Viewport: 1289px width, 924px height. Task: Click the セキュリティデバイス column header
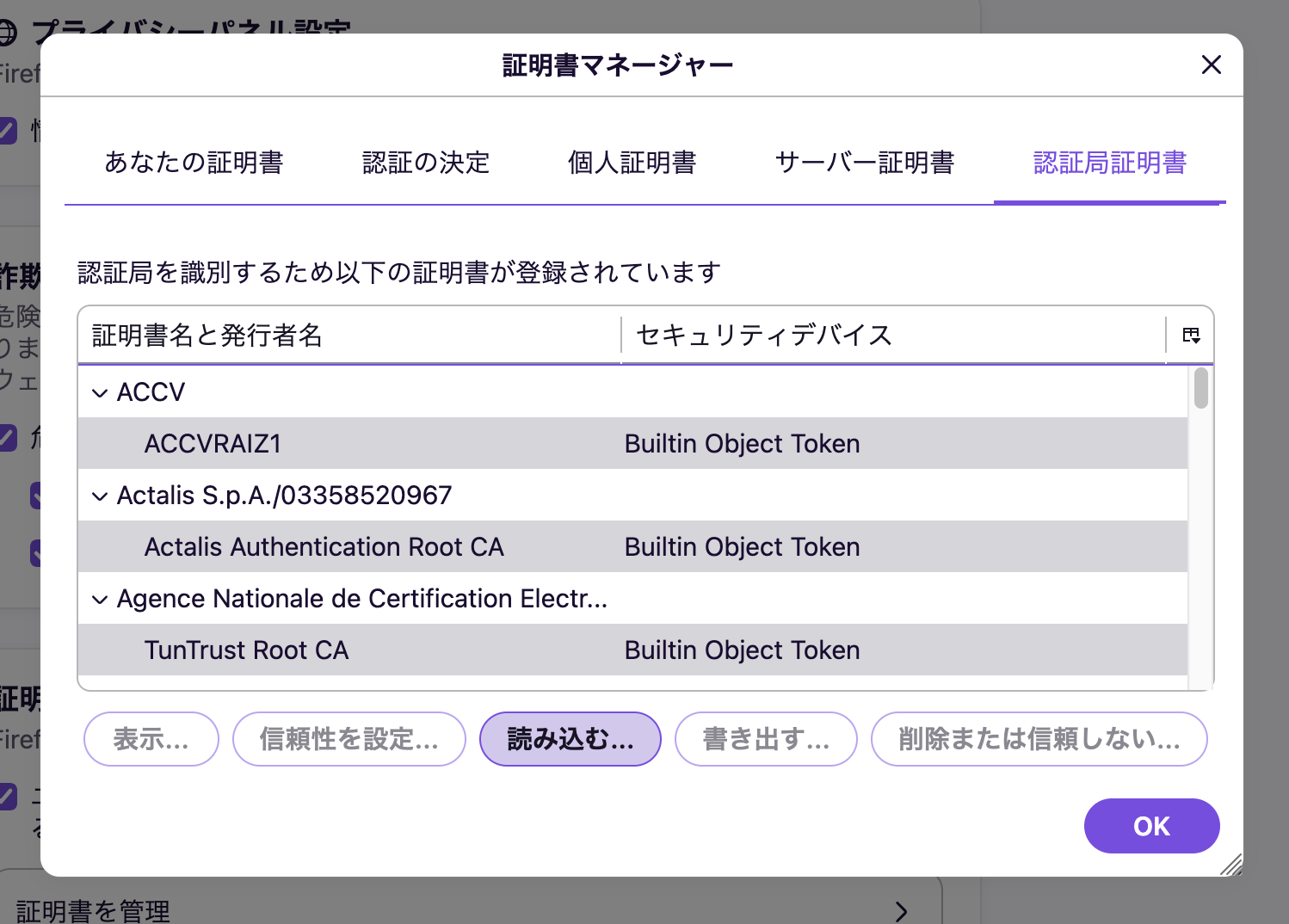pos(893,336)
